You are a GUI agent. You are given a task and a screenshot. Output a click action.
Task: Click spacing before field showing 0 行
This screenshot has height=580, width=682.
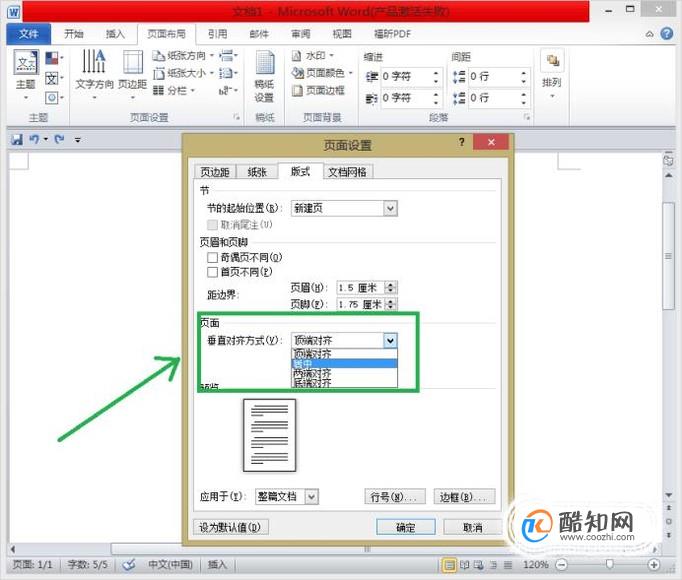[x=493, y=77]
